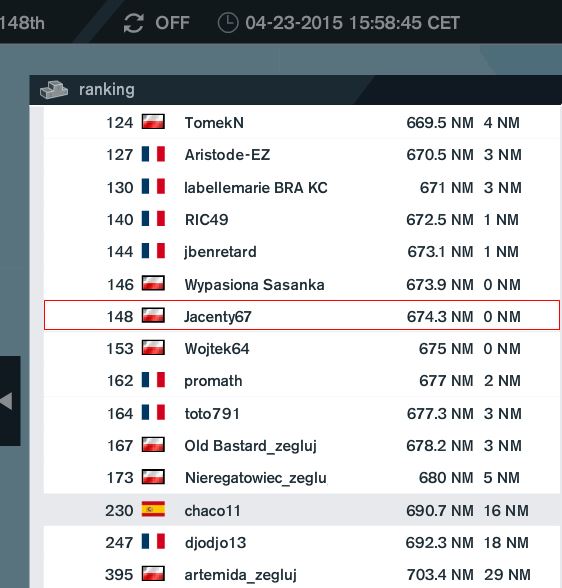Open Old Bastard_zegluj player entry
Screen dimensions: 562x588
tap(250, 446)
